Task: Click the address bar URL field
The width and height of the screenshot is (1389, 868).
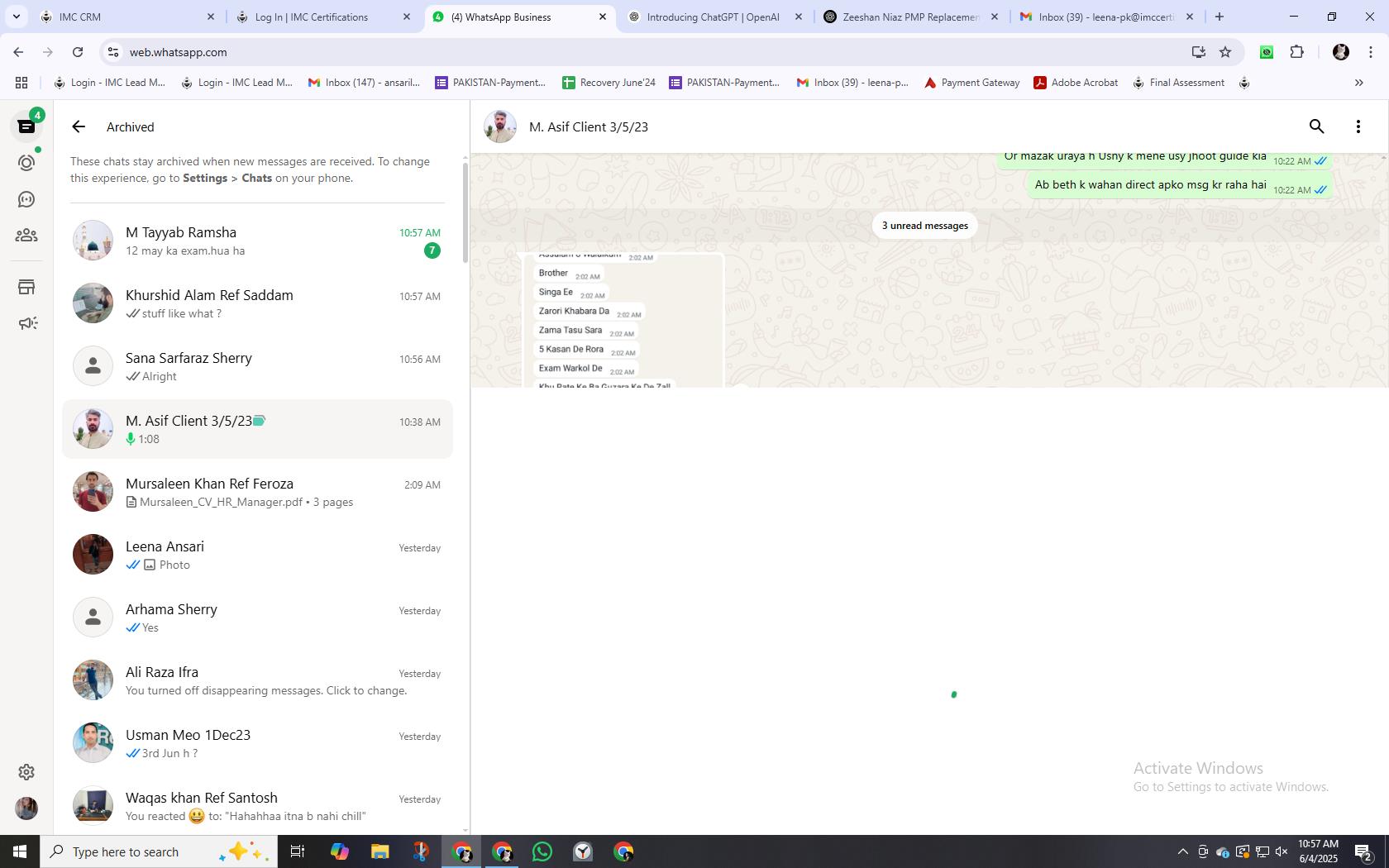Action: tap(645, 52)
